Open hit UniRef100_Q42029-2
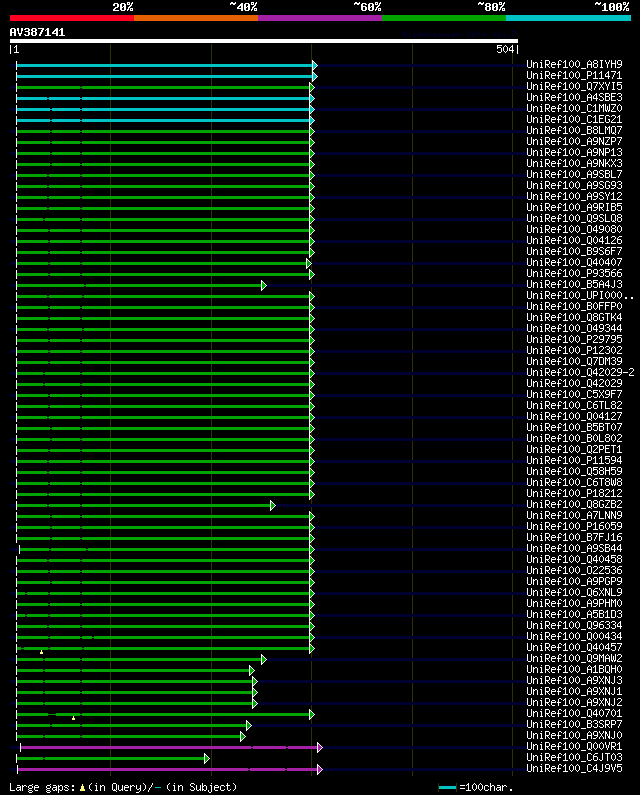The height and width of the screenshot is (795, 640). pyautogui.click(x=580, y=373)
